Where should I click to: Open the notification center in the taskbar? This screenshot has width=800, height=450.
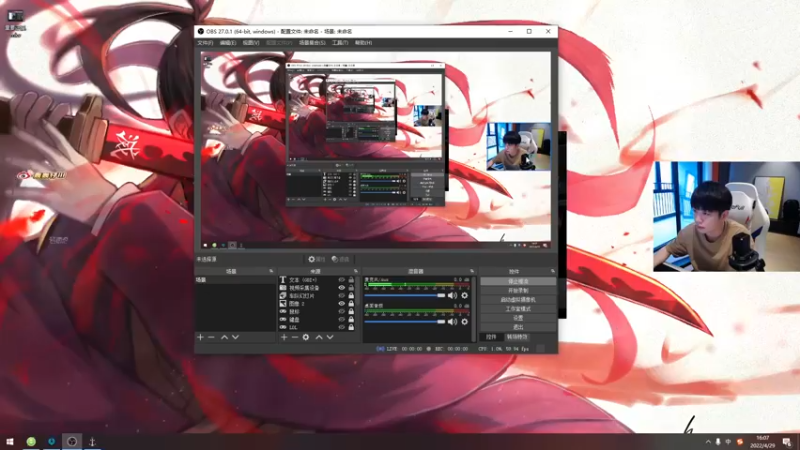(787, 442)
